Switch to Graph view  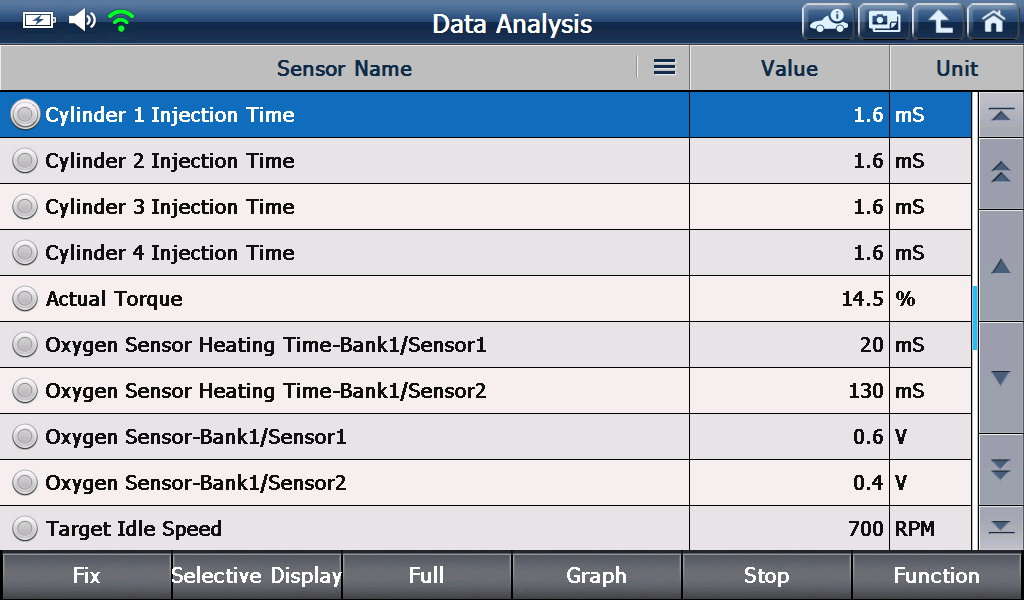click(x=596, y=575)
